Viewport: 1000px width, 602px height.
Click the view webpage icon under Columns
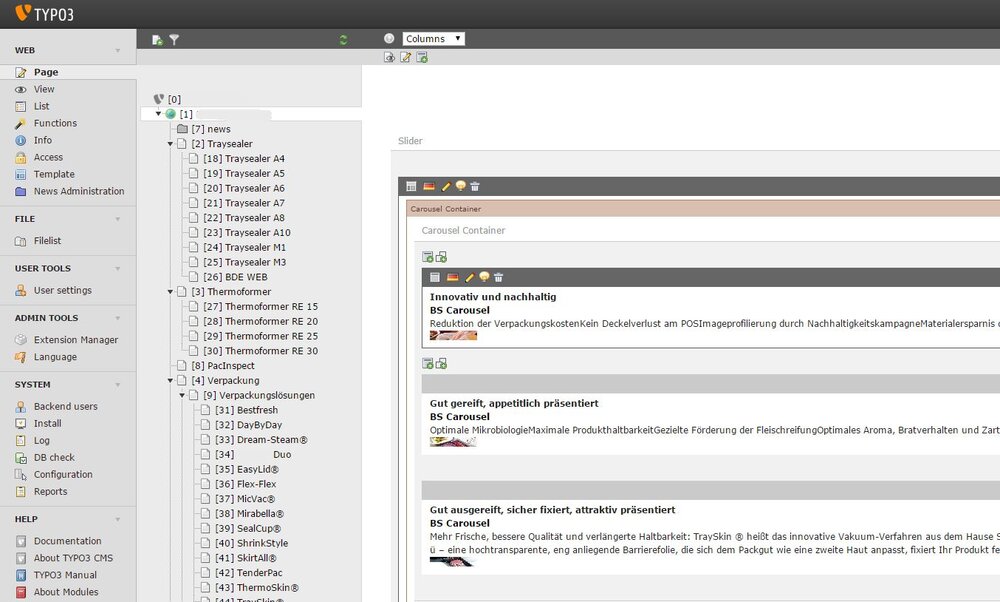point(389,57)
